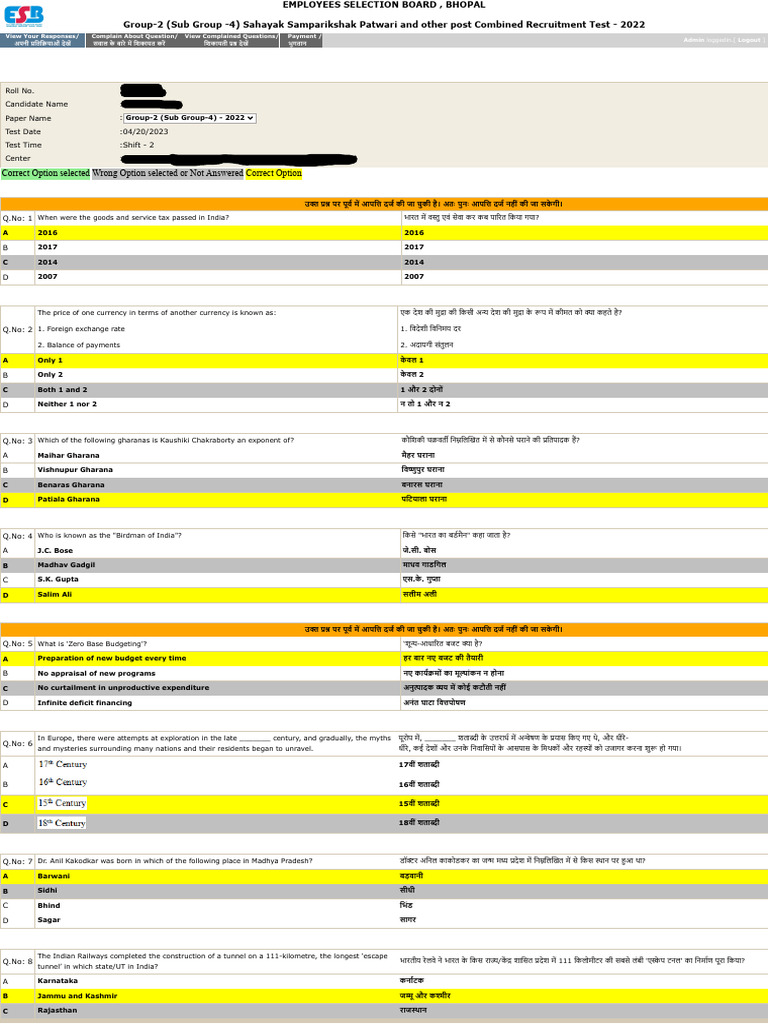Open the Complain About Question tab
The height and width of the screenshot is (1024, 768).
coord(134,40)
